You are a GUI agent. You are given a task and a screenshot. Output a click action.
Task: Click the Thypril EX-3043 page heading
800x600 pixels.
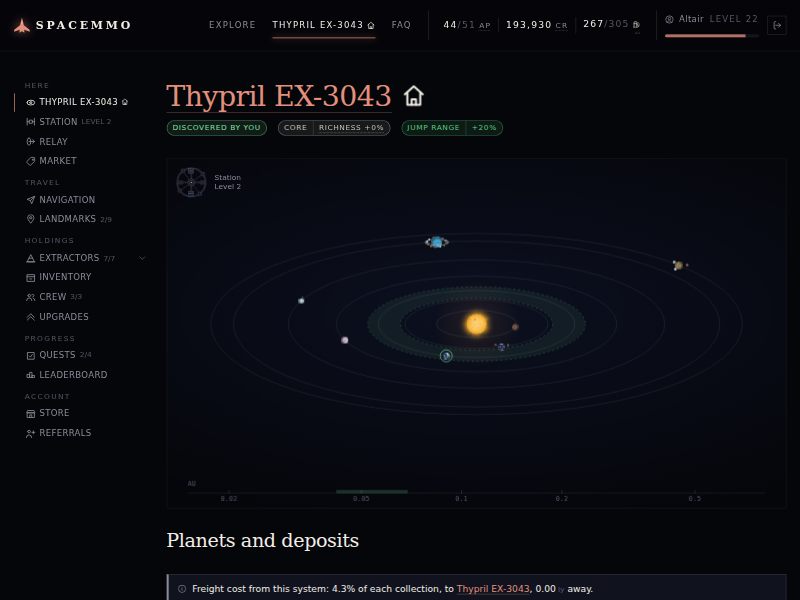point(279,96)
